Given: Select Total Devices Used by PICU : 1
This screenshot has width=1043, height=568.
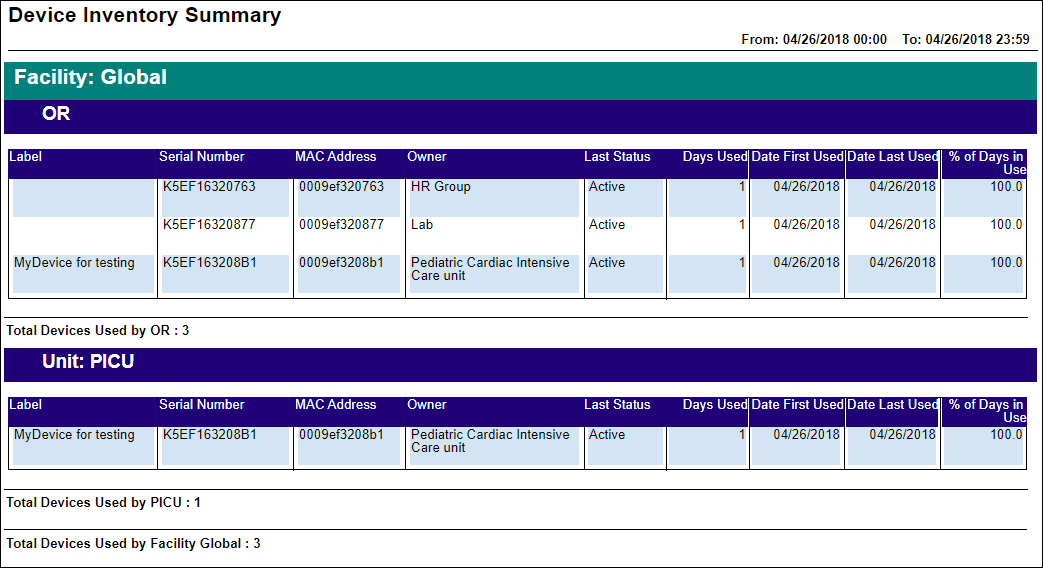Looking at the screenshot, I should pos(103,503).
